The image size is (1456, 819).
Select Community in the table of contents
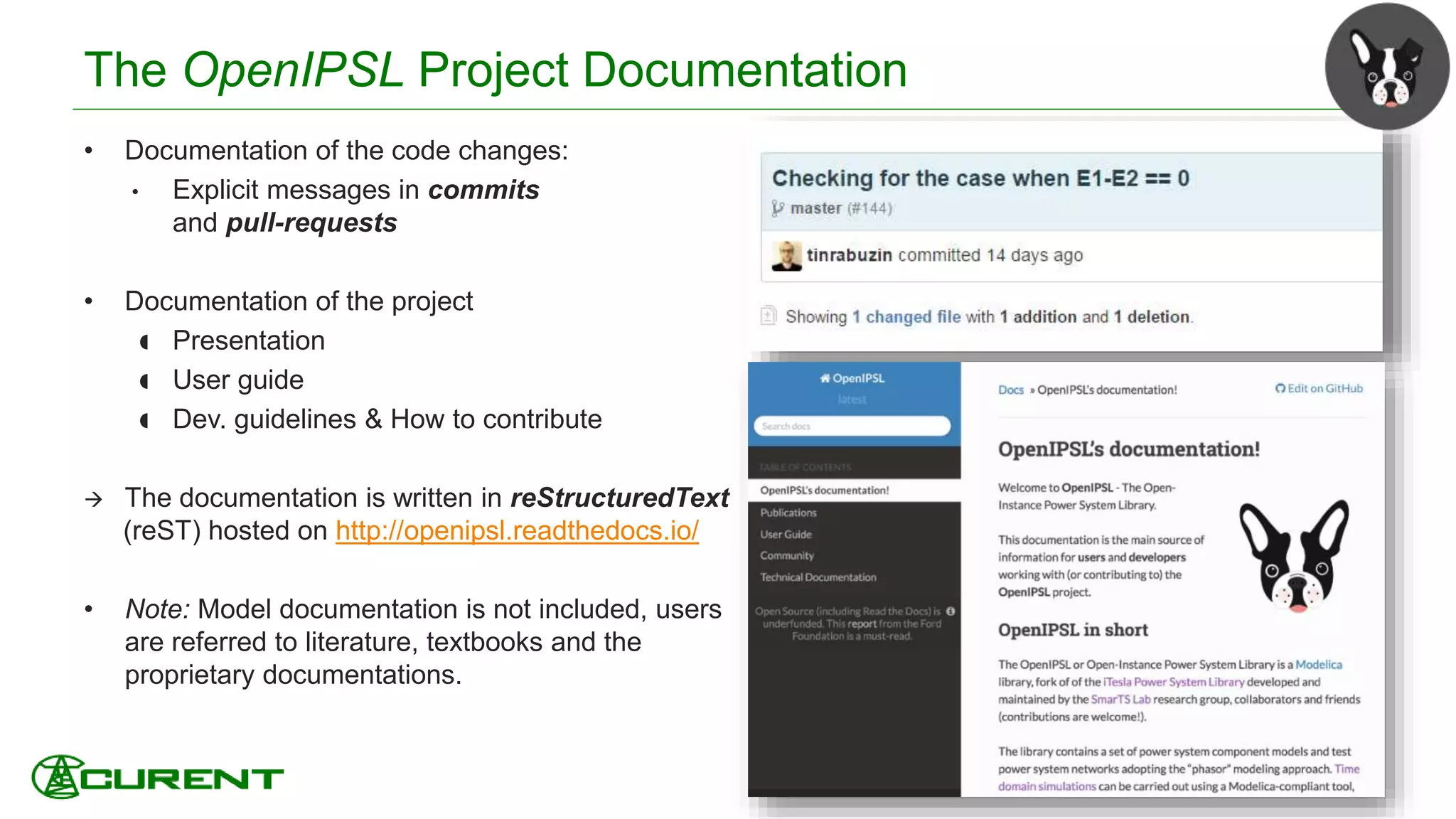(x=786, y=555)
